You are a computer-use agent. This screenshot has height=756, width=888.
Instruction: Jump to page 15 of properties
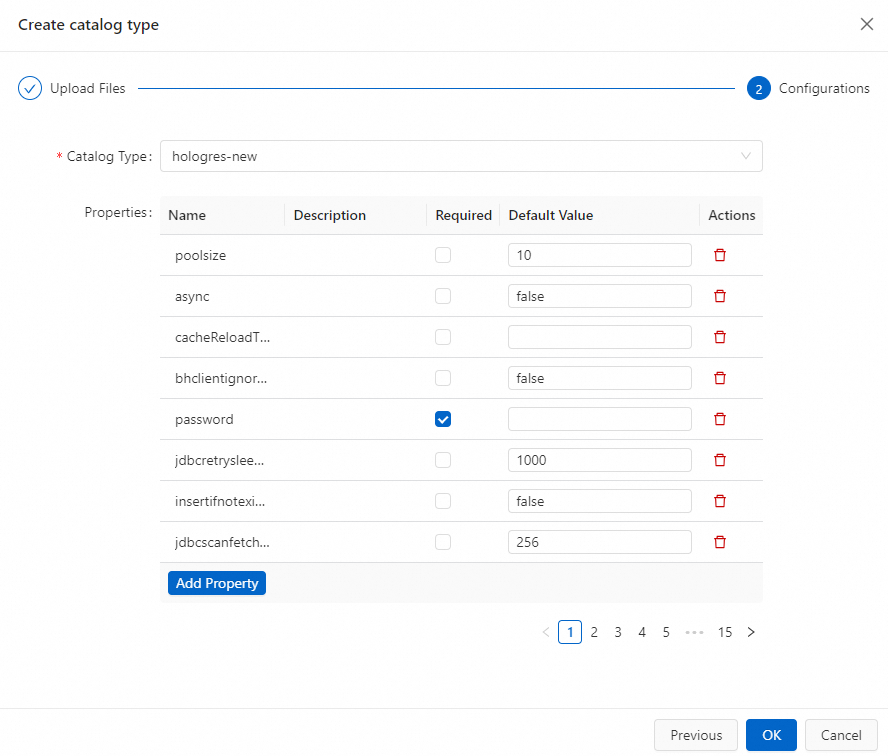click(725, 632)
